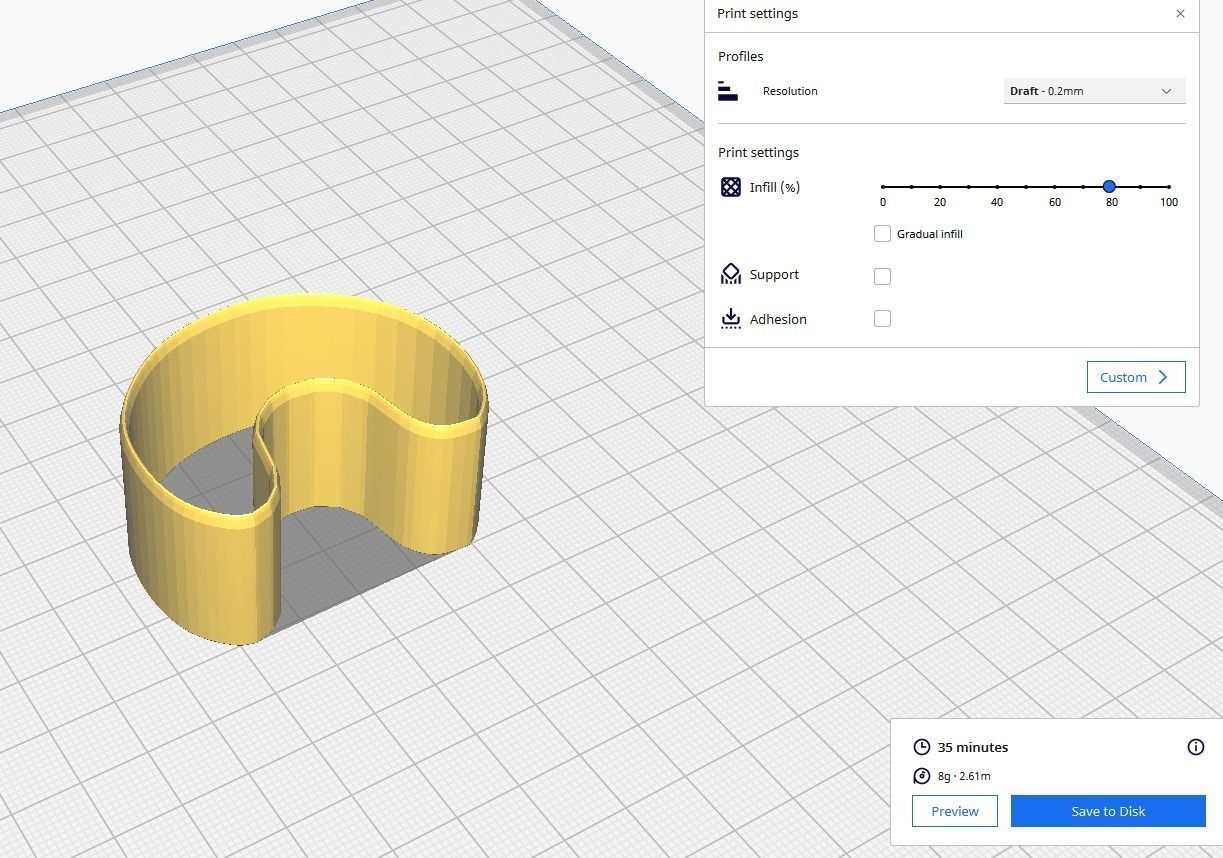Click the 'Resolution' label text
This screenshot has width=1223, height=858.
pyautogui.click(x=790, y=91)
